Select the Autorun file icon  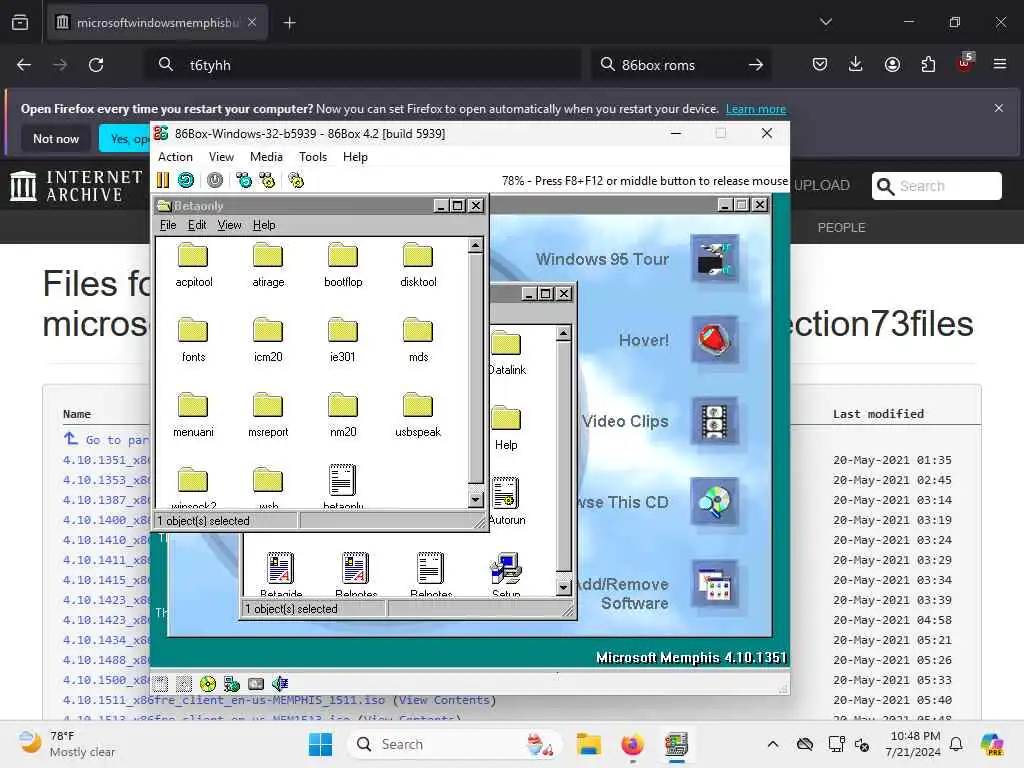506,502
